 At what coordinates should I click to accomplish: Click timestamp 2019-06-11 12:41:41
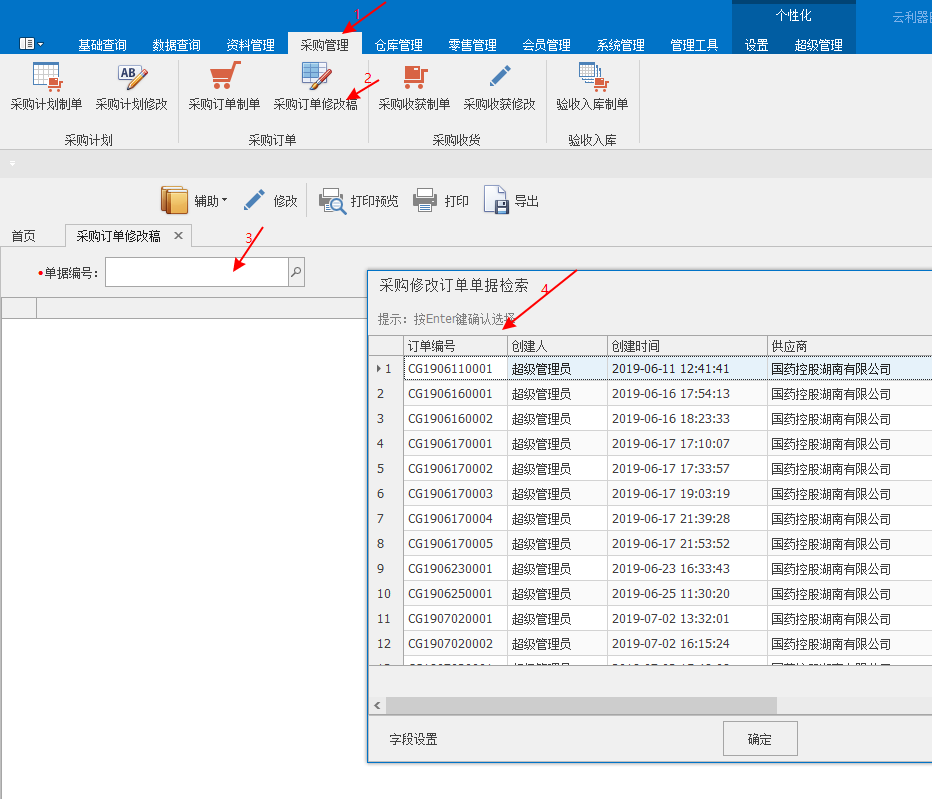click(x=670, y=369)
